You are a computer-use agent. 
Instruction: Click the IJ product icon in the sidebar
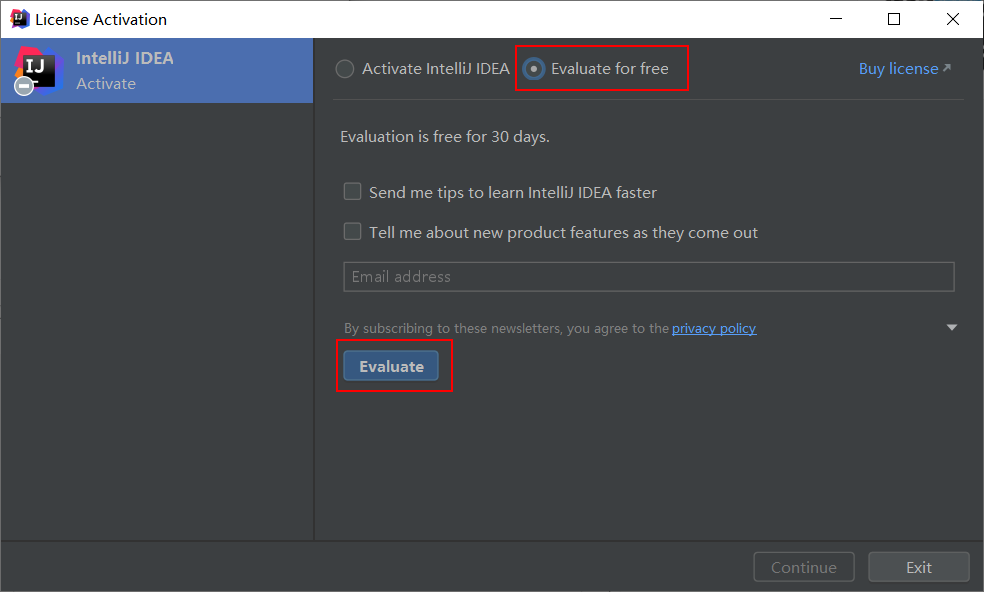[39, 70]
